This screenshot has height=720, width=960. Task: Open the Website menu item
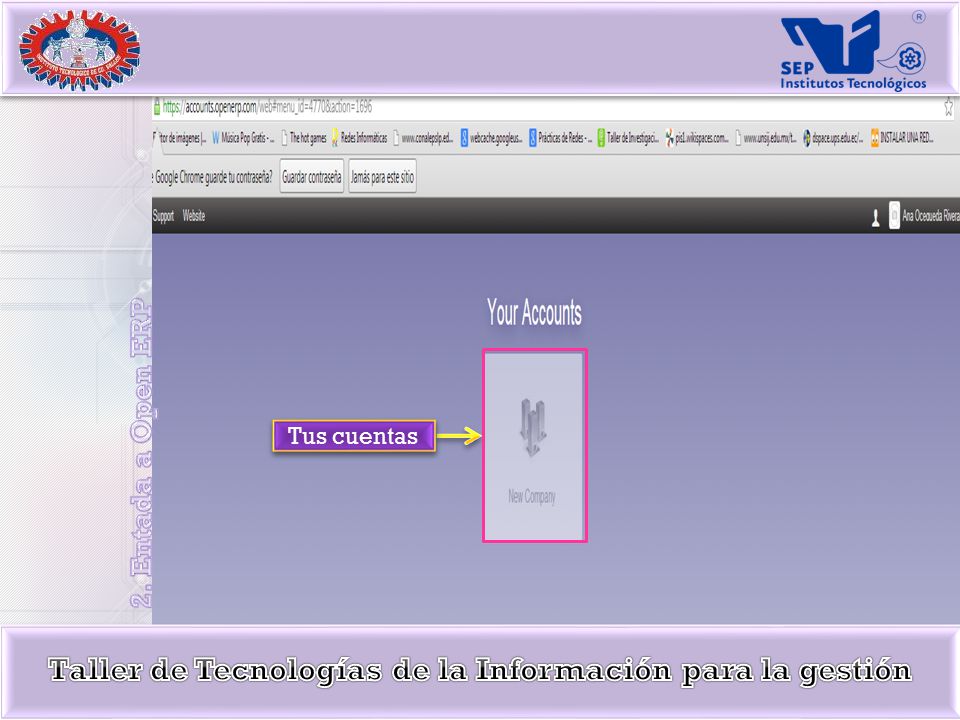click(193, 216)
